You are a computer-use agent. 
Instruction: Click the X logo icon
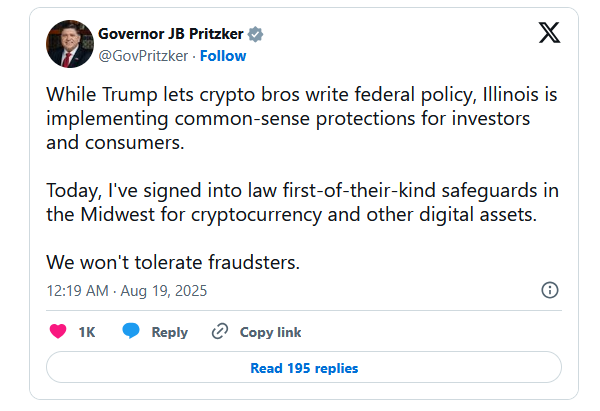click(549, 33)
